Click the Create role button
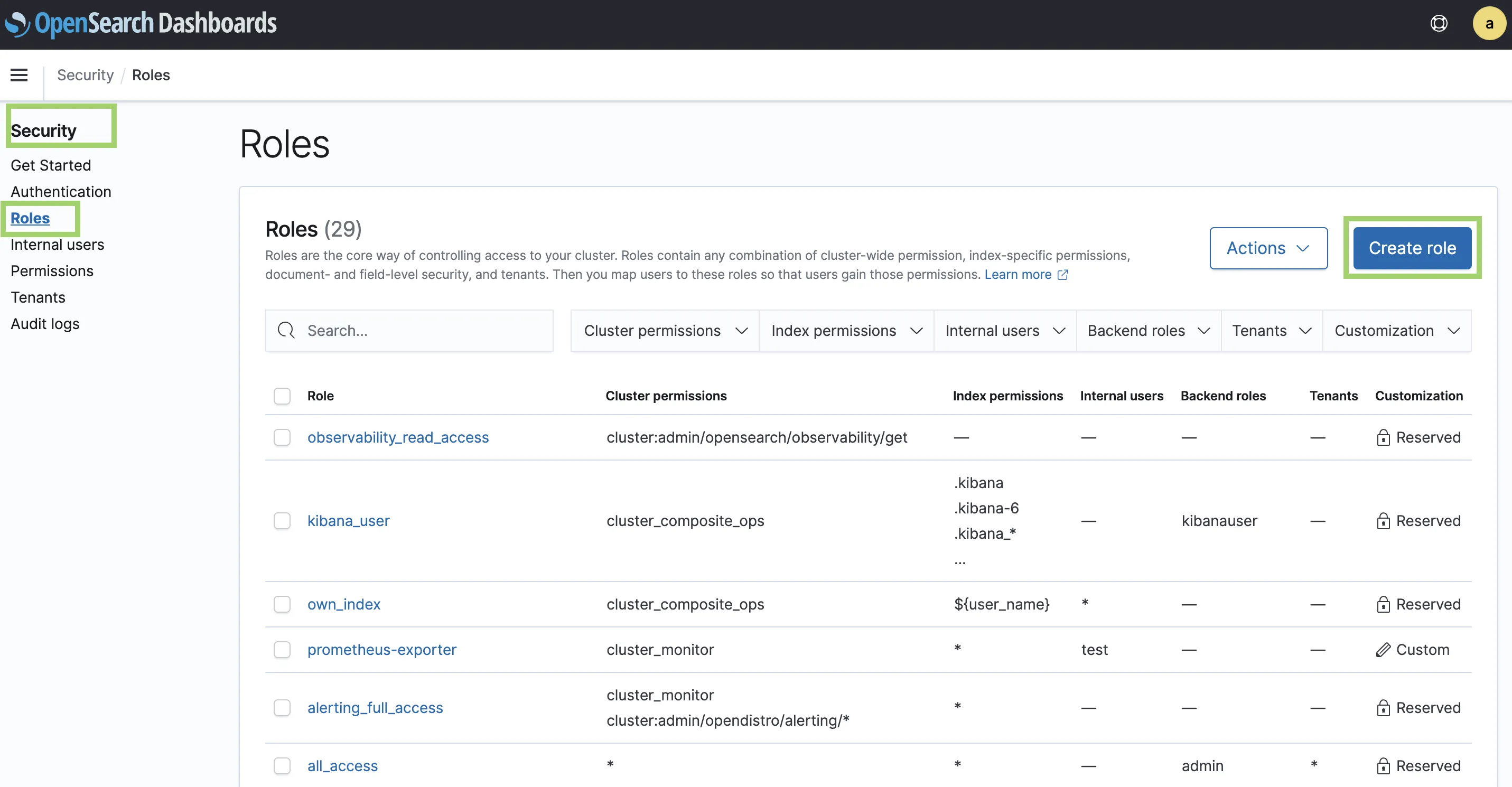 coord(1412,248)
